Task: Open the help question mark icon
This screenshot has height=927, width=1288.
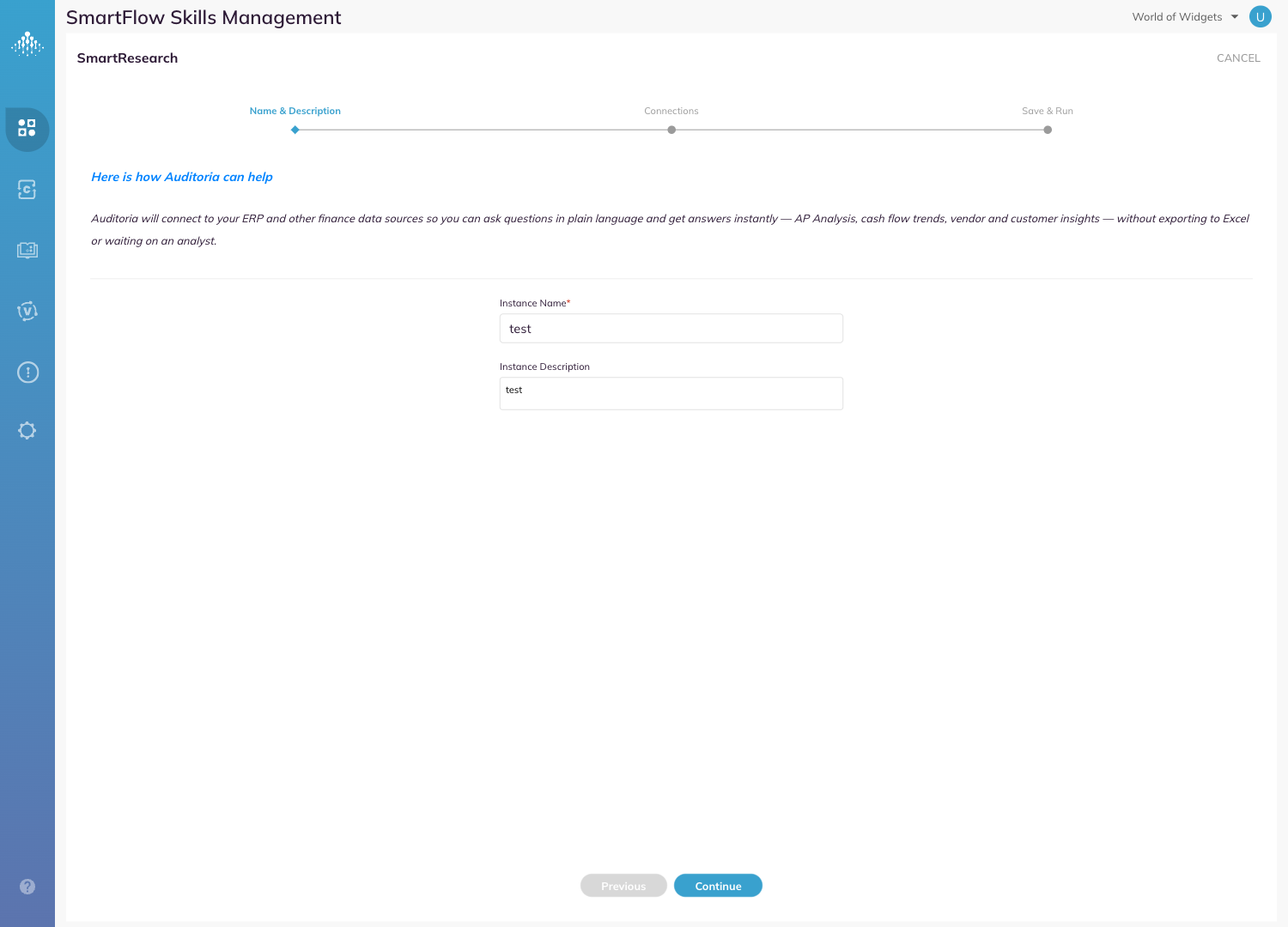Action: tap(27, 887)
